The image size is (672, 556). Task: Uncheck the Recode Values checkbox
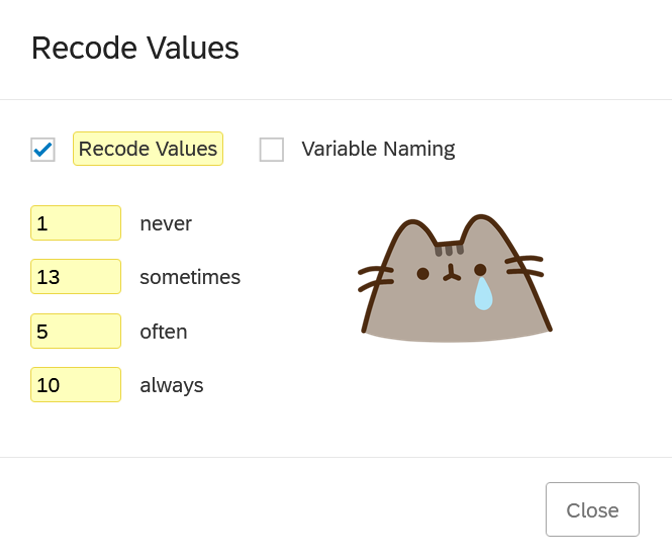point(43,150)
